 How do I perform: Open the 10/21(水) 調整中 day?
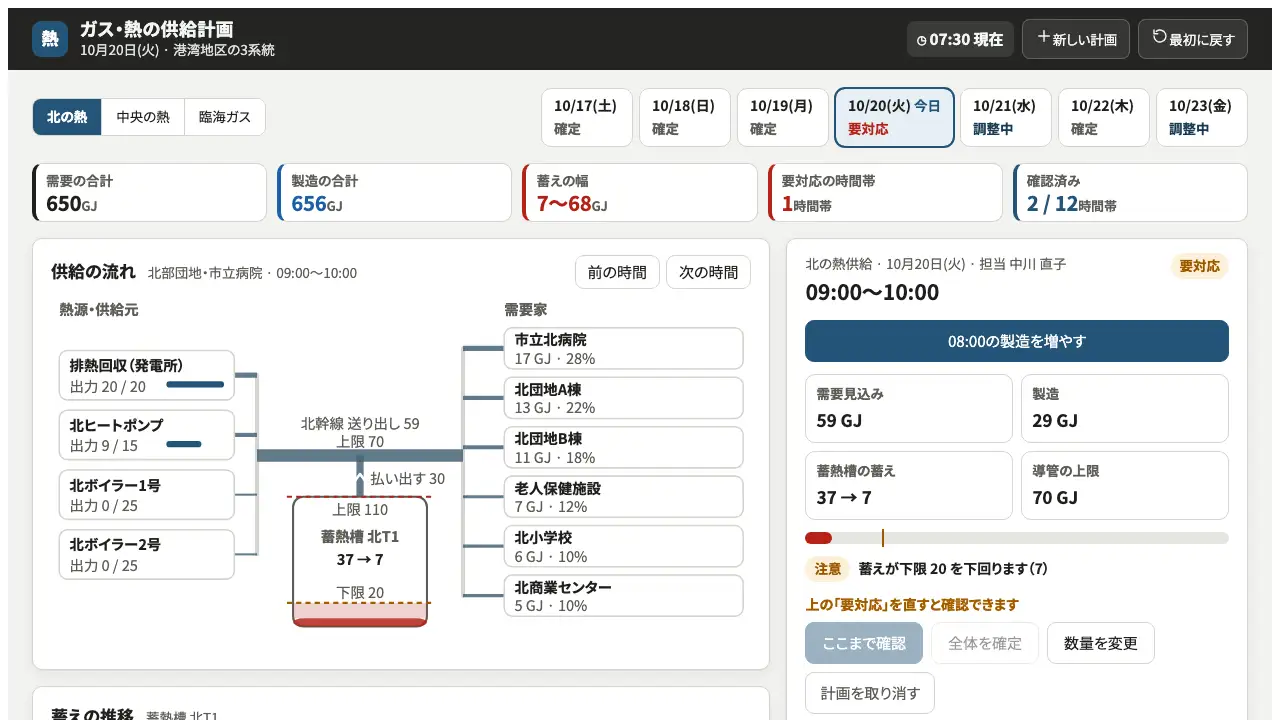coord(1006,118)
